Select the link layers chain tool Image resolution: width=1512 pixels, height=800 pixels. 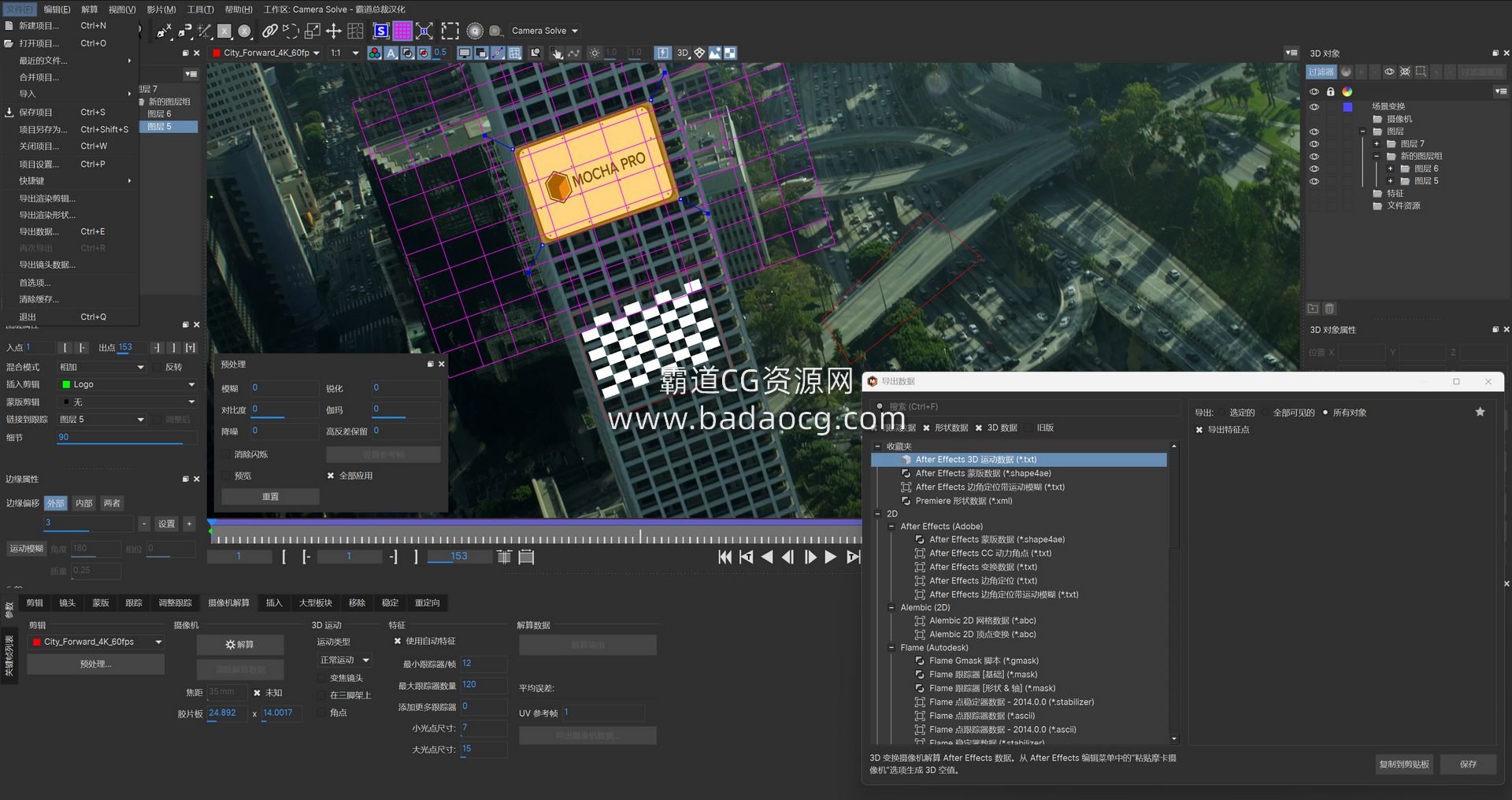click(269, 31)
